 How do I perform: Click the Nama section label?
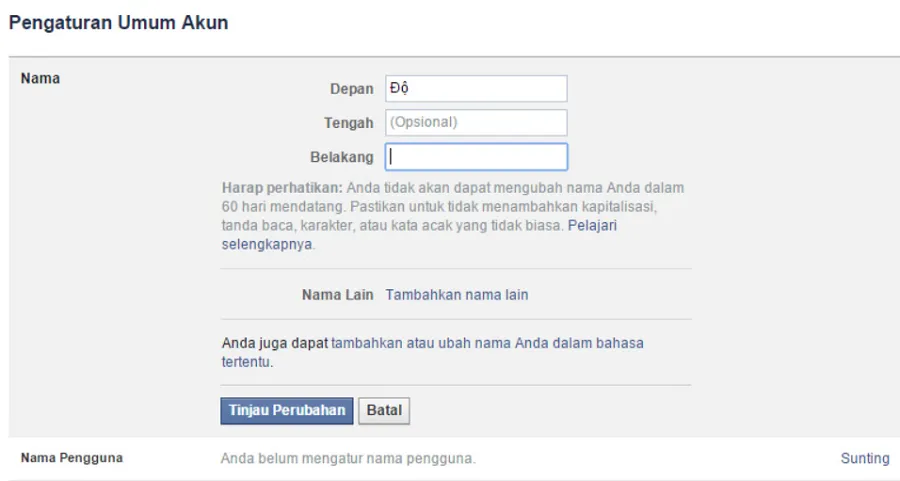[x=40, y=78]
